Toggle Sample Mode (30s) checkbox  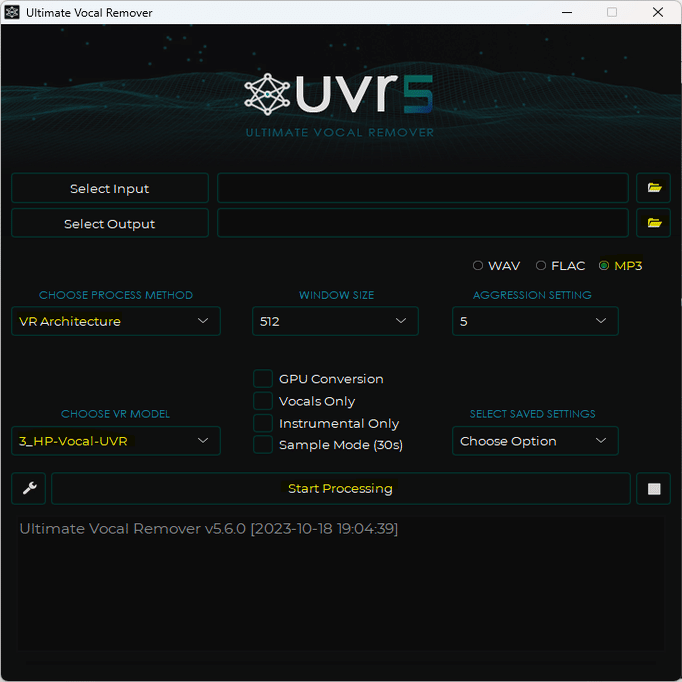(263, 445)
